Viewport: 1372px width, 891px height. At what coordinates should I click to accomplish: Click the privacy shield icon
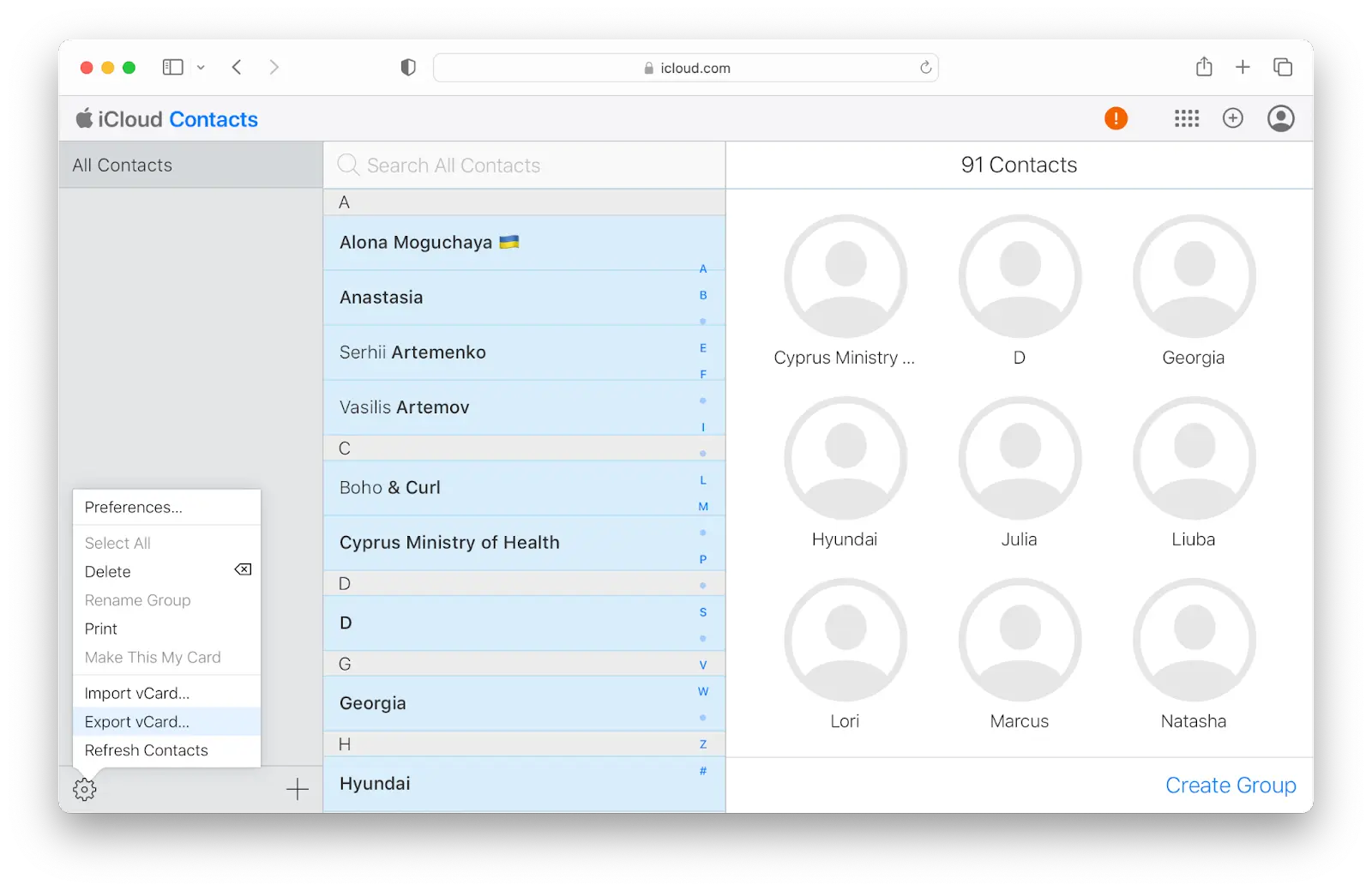(x=408, y=67)
